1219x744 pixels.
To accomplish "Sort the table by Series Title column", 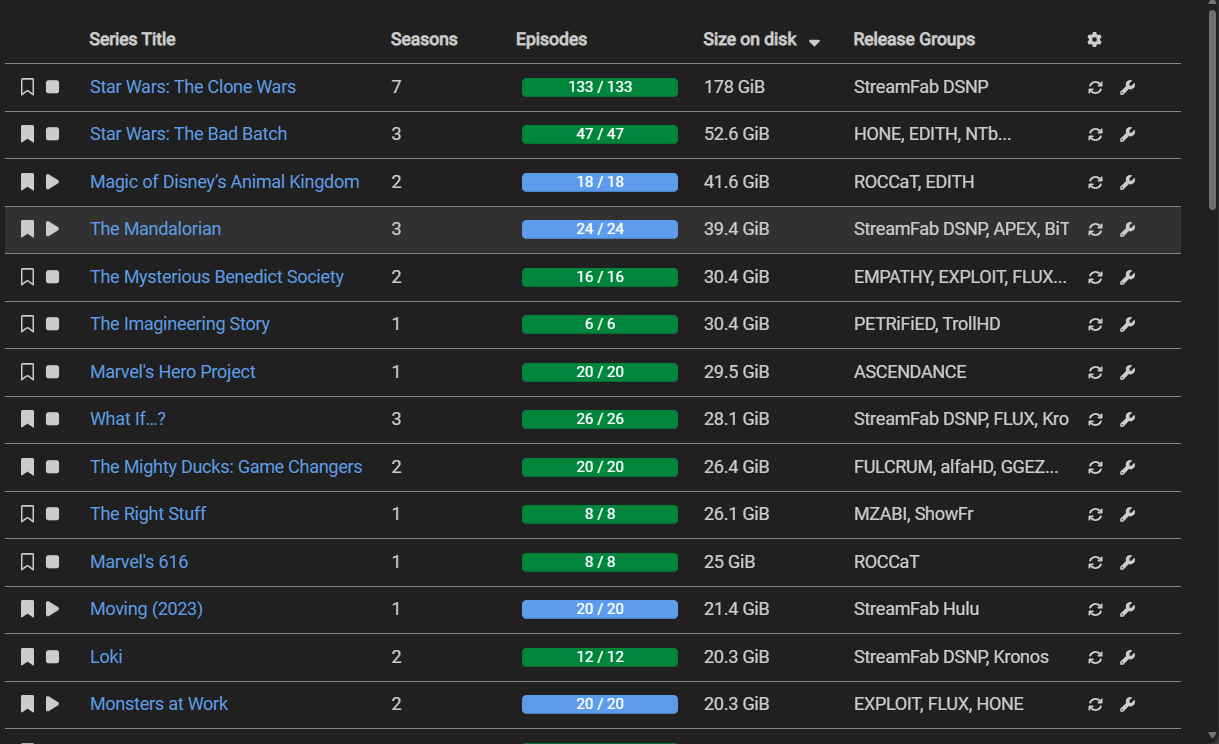I will [132, 40].
